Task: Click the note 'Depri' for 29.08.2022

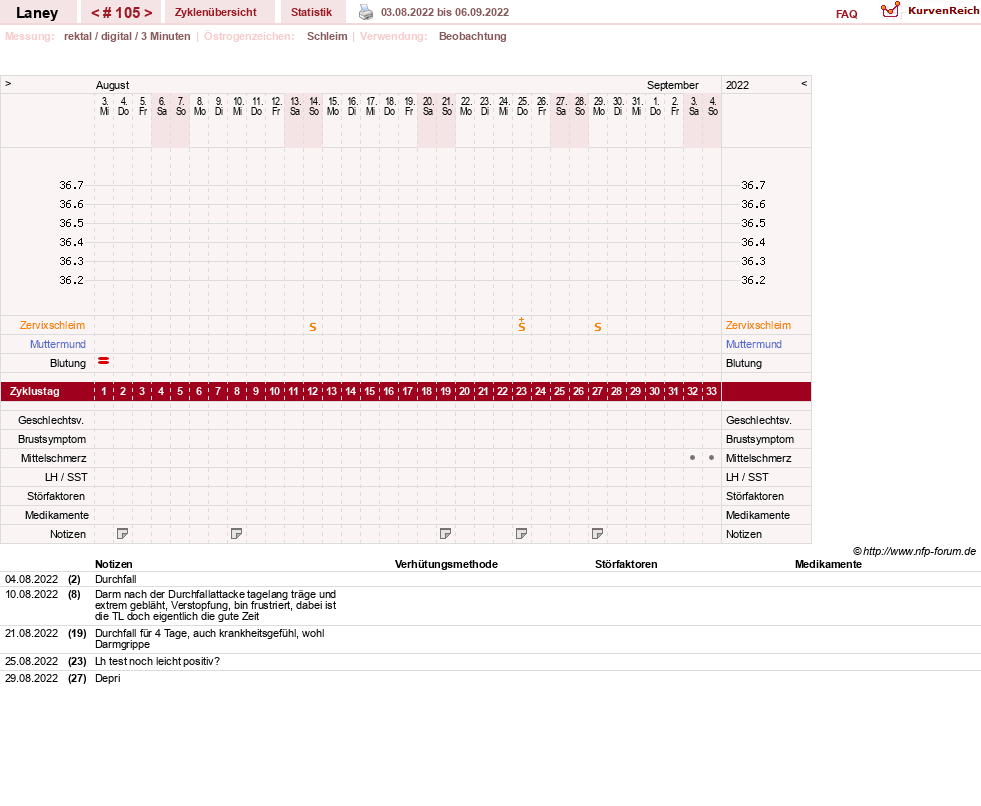Action: (108, 678)
